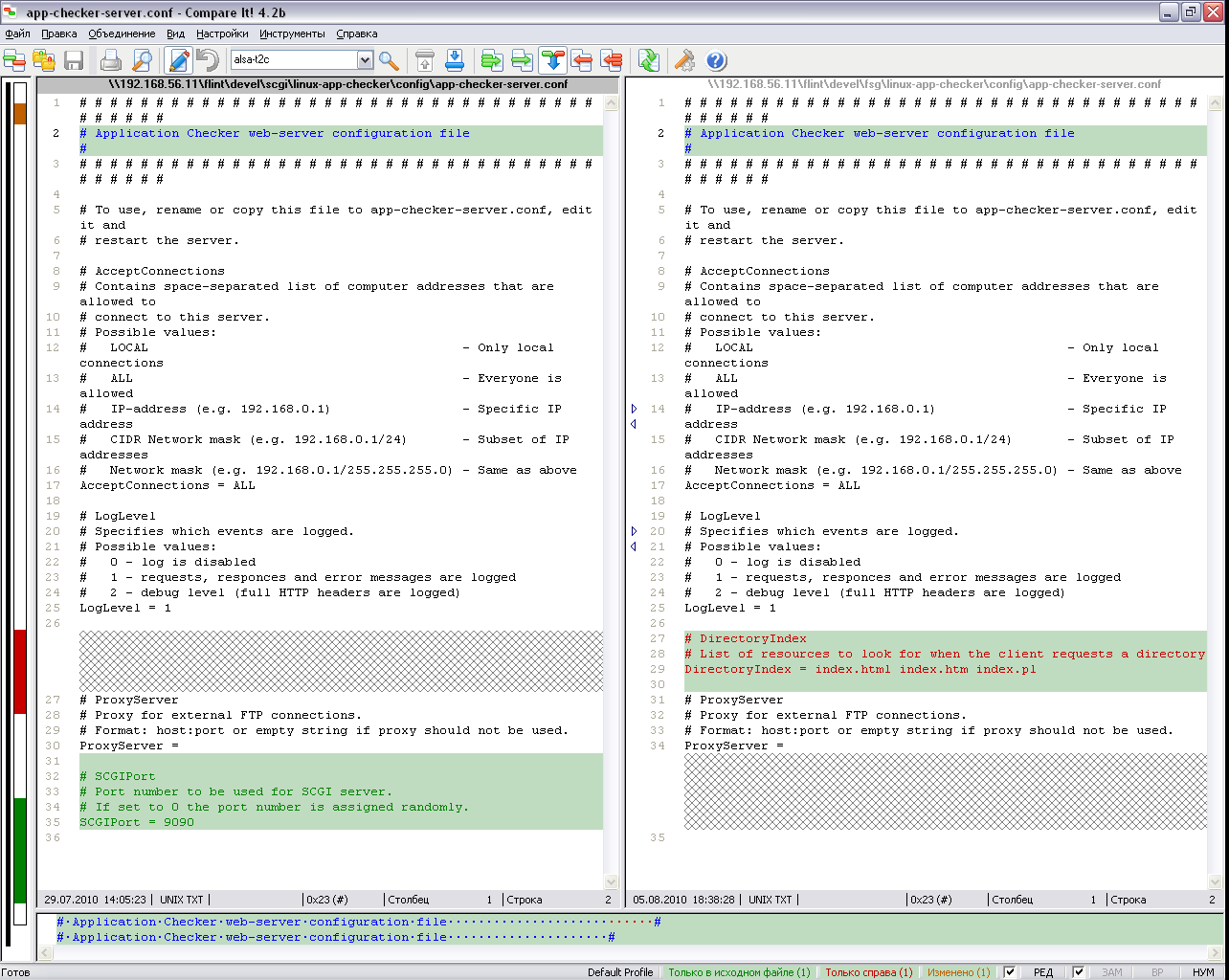The image size is (1229, 980).
Task: Click 'ProxyServer =' line in right pane
Action: [x=734, y=746]
